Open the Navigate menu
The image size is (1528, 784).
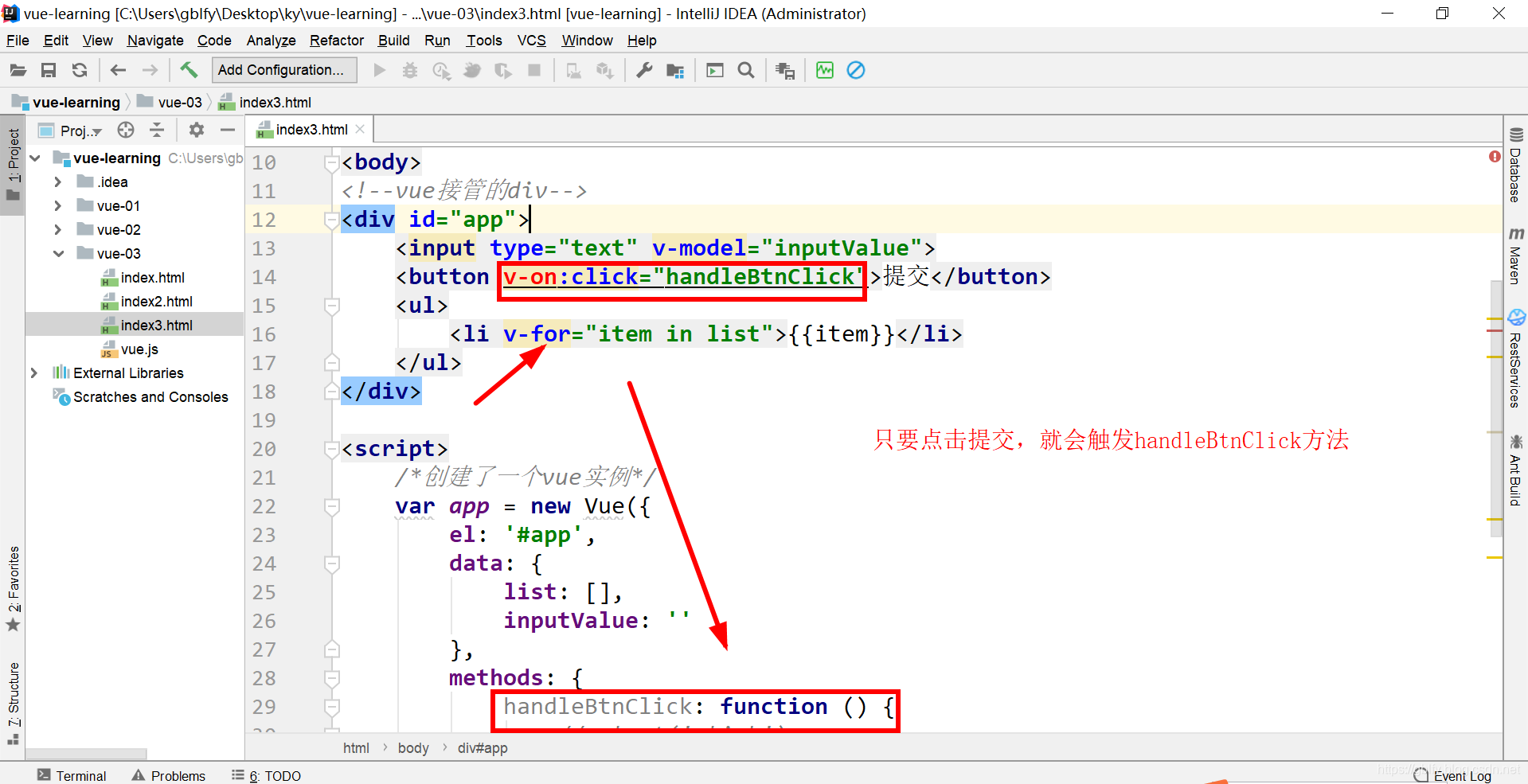[x=155, y=41]
